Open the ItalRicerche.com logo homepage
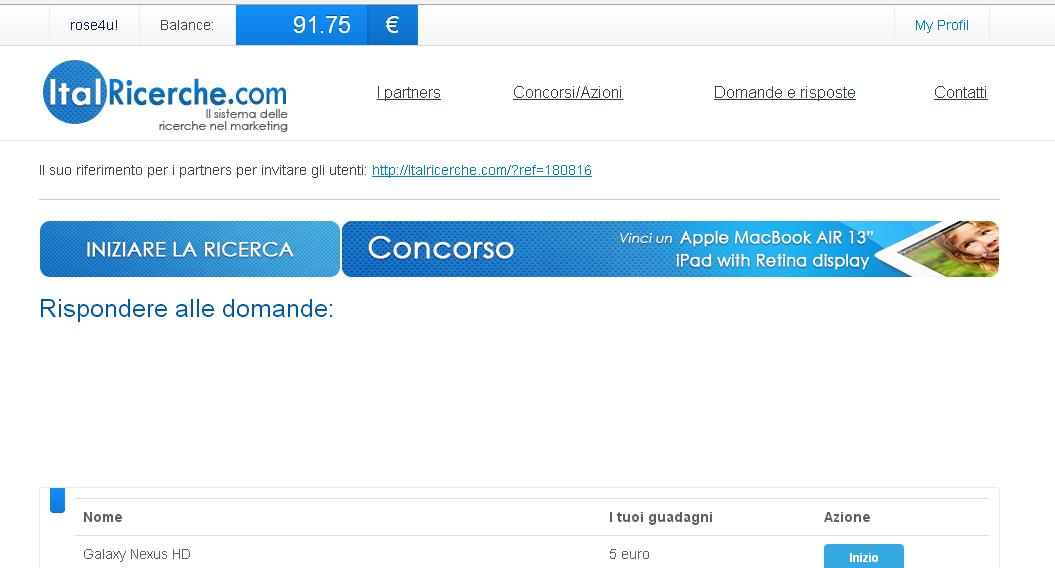 point(166,95)
